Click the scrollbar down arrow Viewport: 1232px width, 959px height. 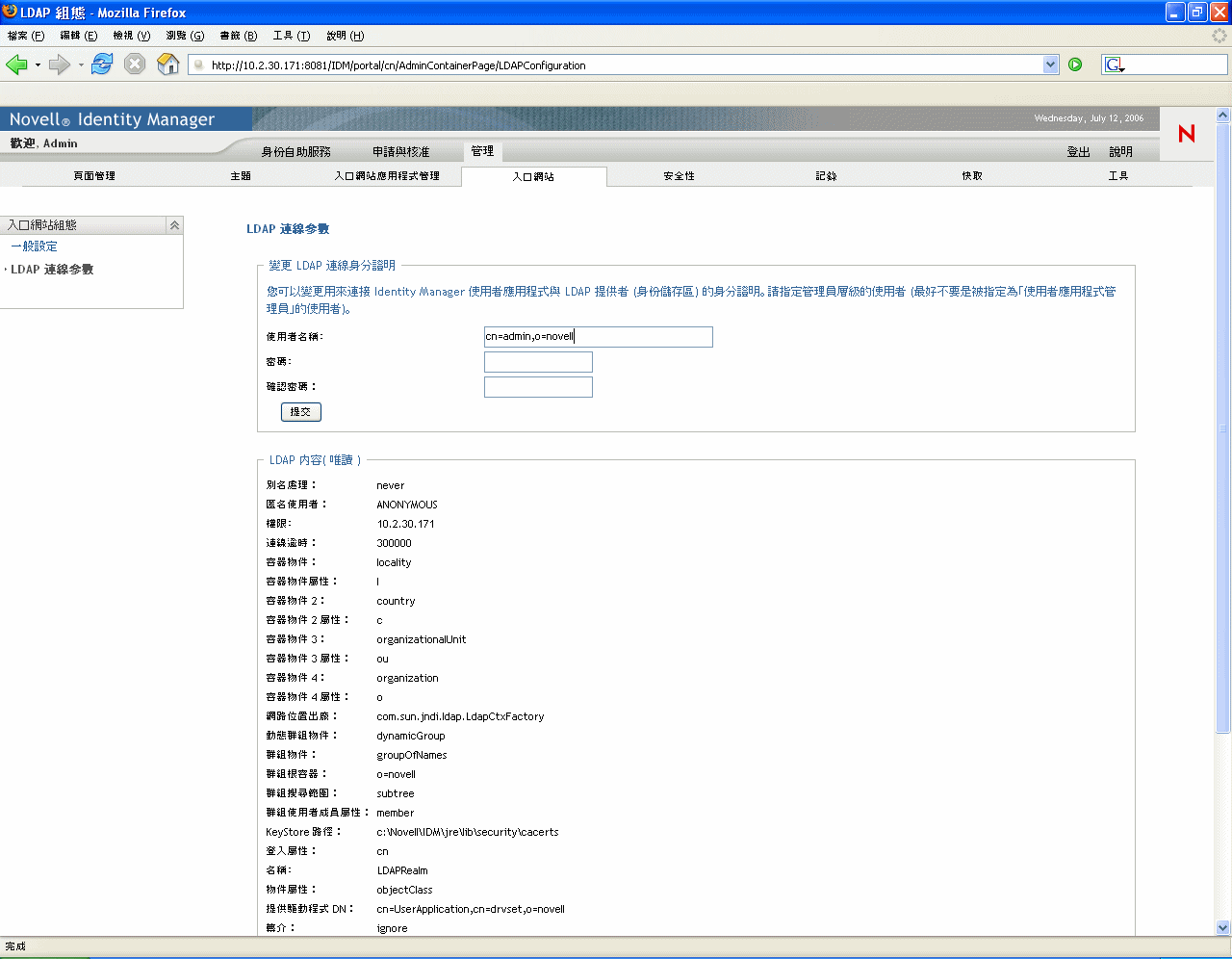(x=1223, y=928)
